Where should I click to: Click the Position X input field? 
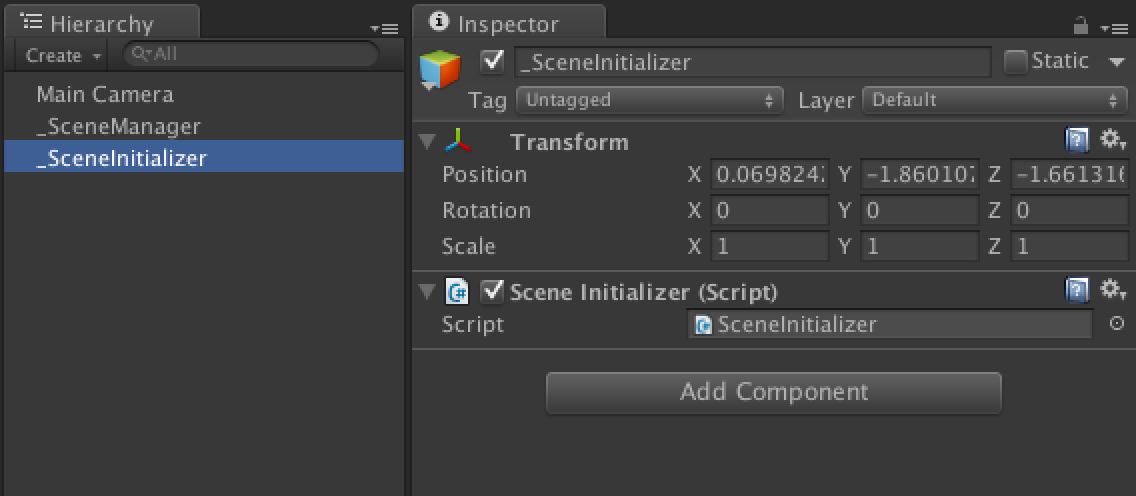(769, 175)
